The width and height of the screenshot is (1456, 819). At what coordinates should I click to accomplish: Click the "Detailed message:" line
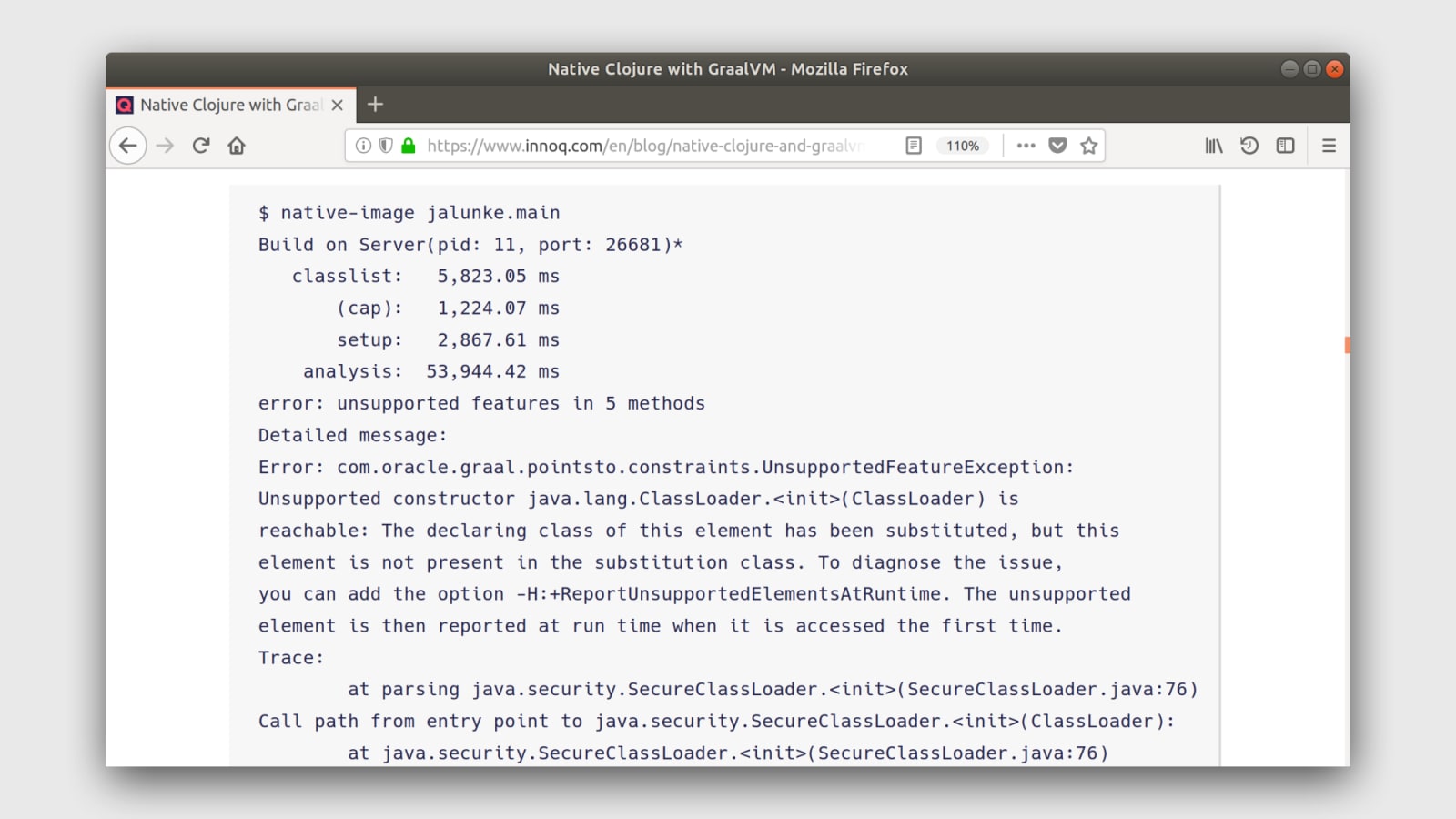click(353, 436)
